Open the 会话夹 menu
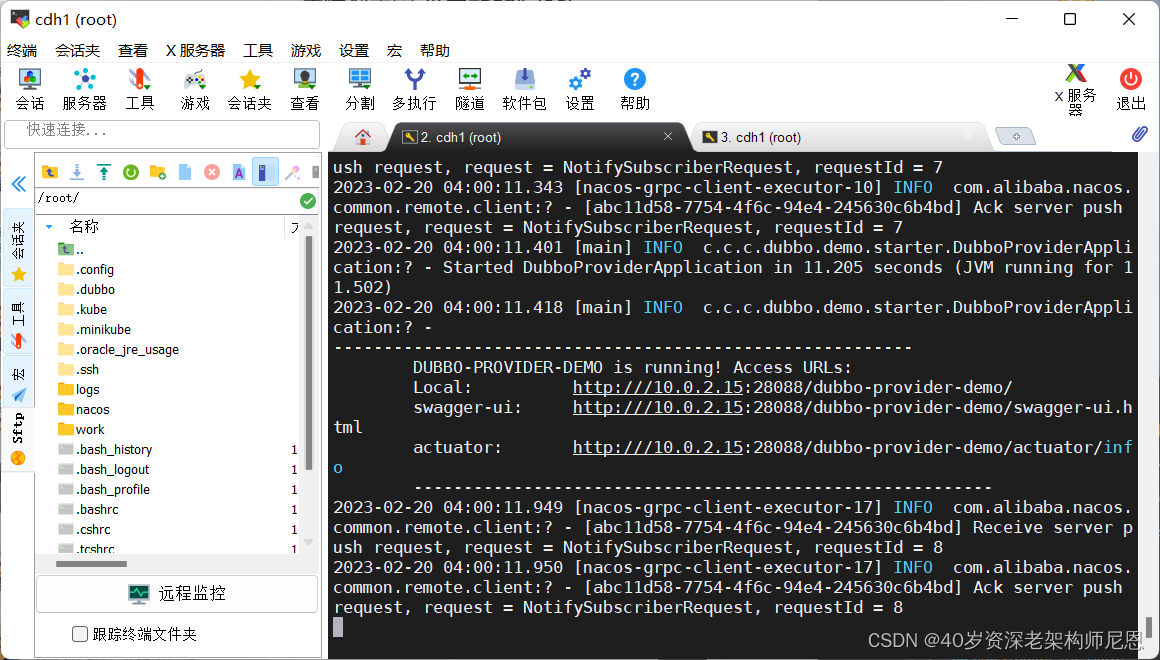Image resolution: width=1160 pixels, height=660 pixels. [x=78, y=50]
